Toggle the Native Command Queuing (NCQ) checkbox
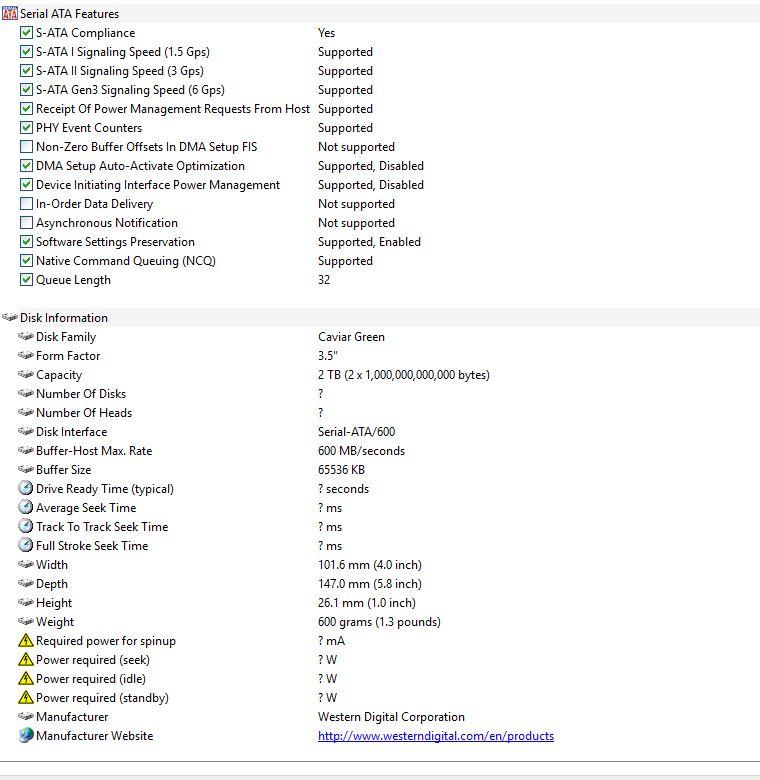Viewport: 760px width, 780px height. [x=26, y=261]
